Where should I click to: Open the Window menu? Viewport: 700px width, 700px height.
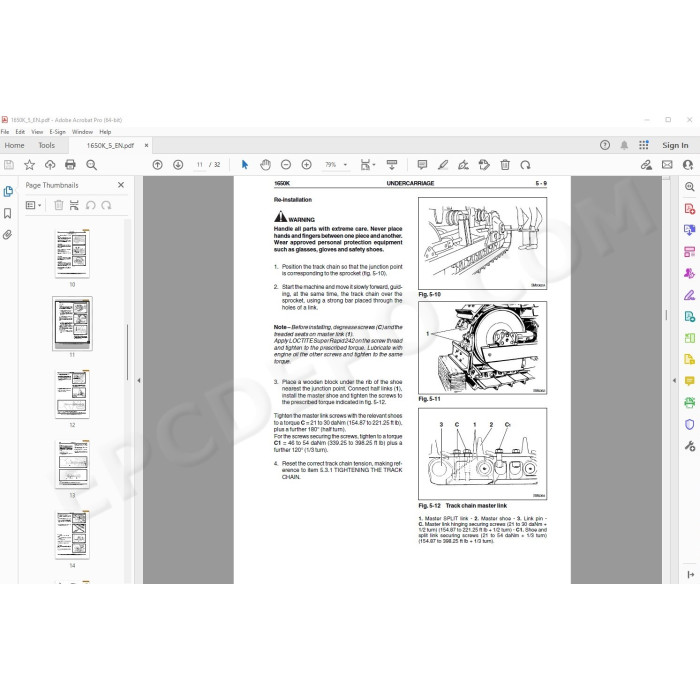(x=82, y=132)
